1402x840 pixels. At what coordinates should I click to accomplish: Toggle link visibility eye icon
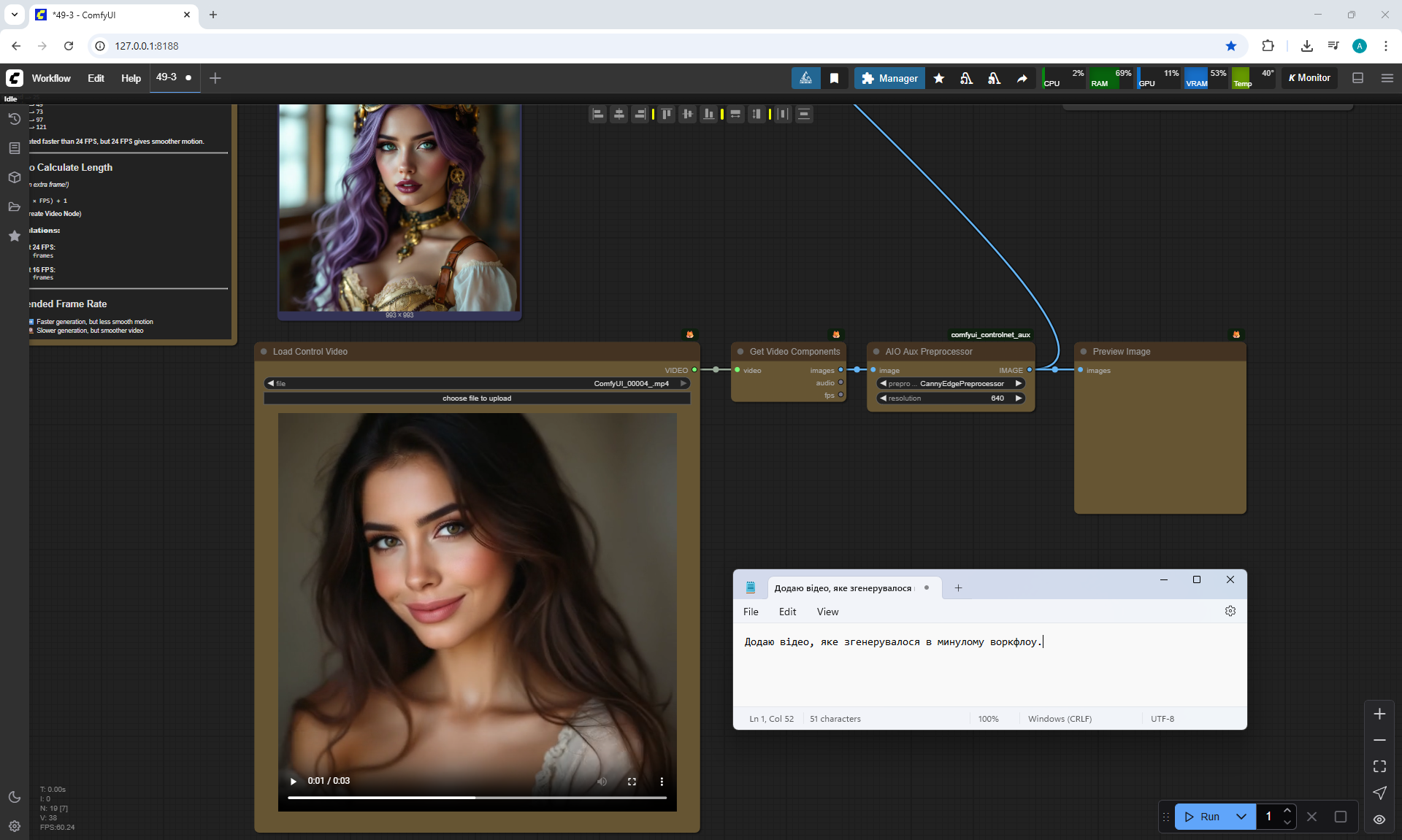coord(1379,819)
